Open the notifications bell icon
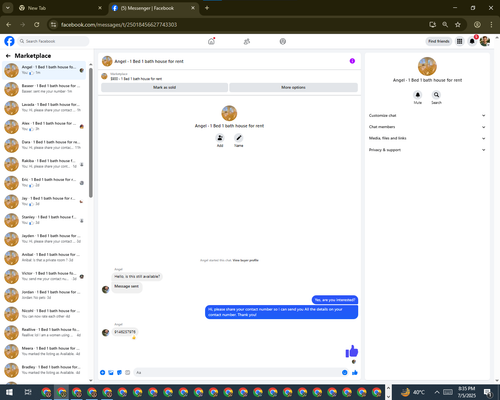500x400 pixels. (x=472, y=41)
